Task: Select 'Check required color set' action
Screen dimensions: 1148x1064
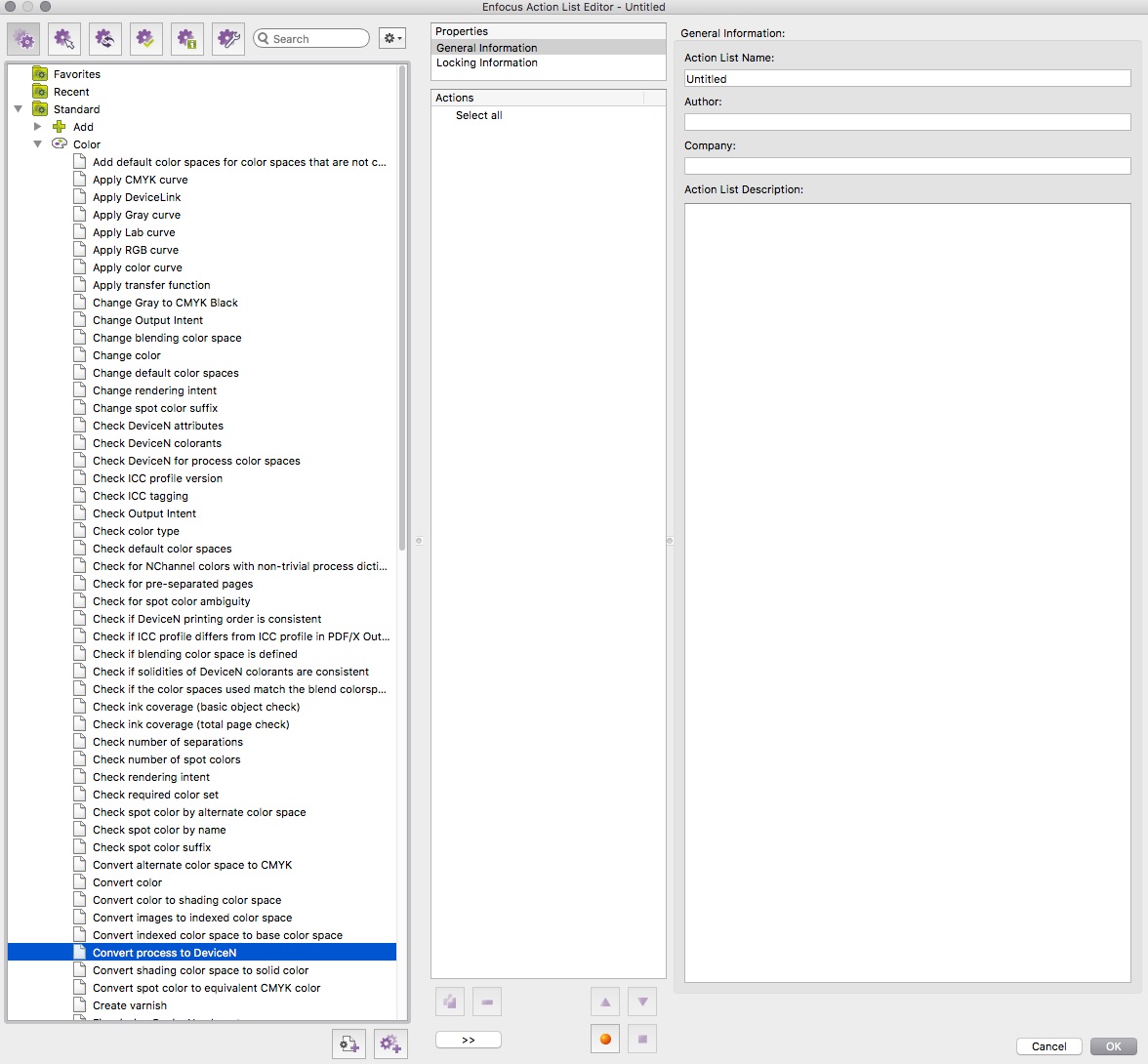Action: (x=155, y=795)
